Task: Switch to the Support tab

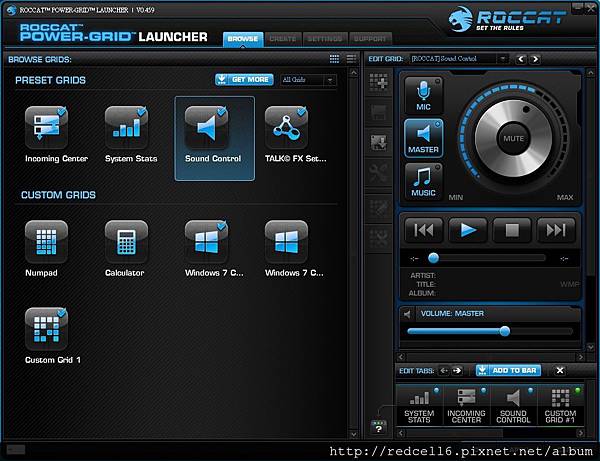Action: [370, 39]
